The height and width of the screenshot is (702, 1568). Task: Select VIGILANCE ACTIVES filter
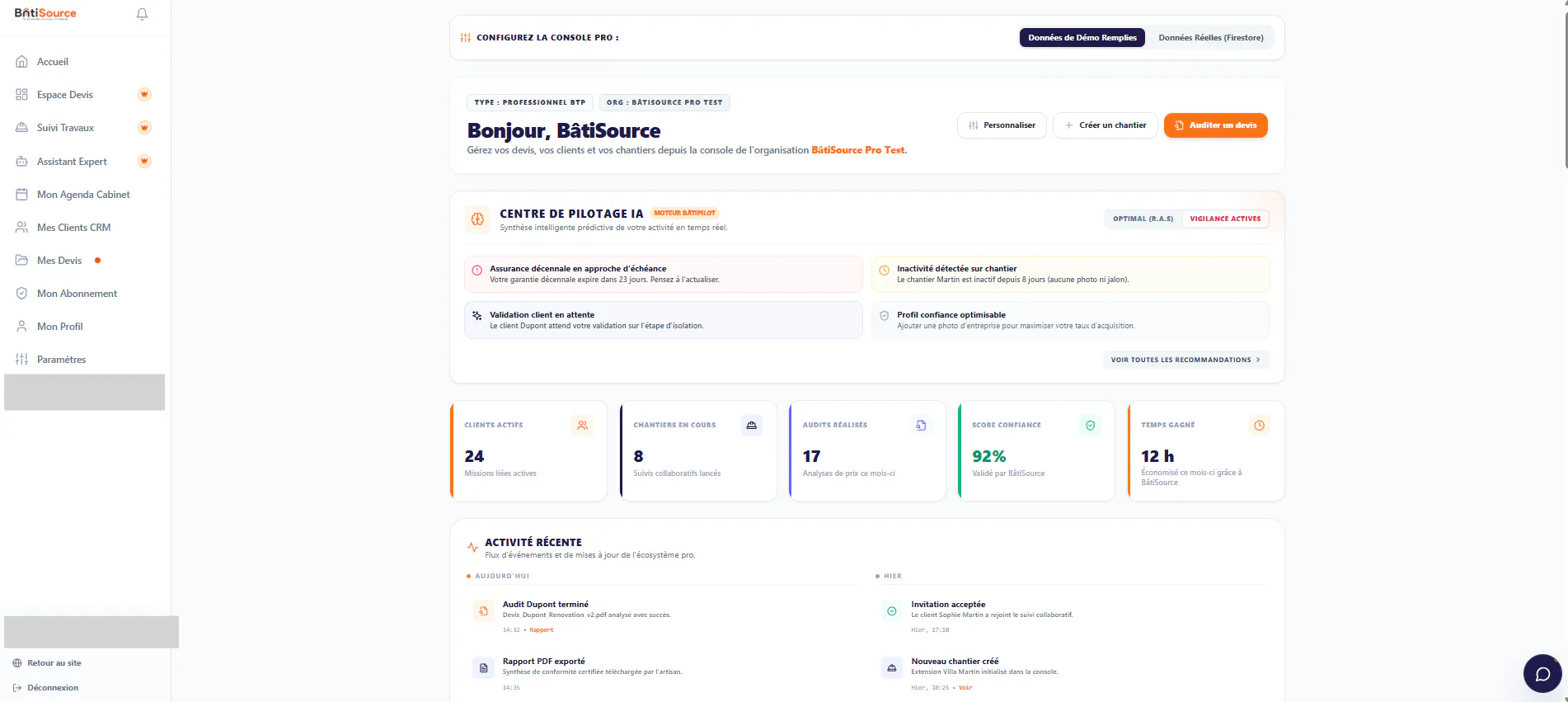pos(1225,219)
